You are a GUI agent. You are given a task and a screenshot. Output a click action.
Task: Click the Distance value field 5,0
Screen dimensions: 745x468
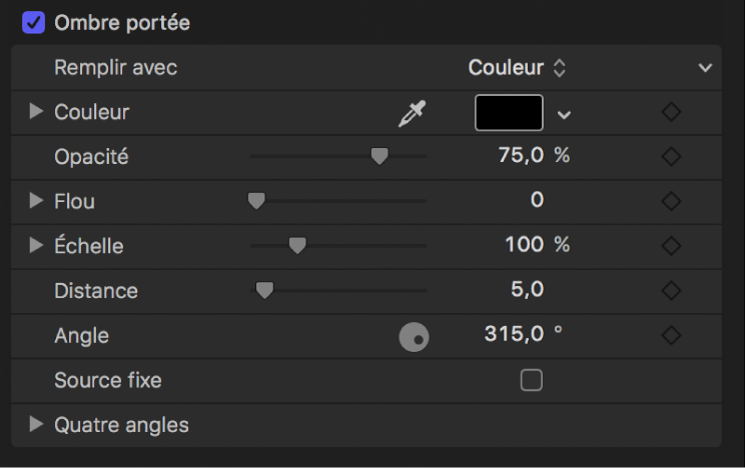click(x=525, y=291)
